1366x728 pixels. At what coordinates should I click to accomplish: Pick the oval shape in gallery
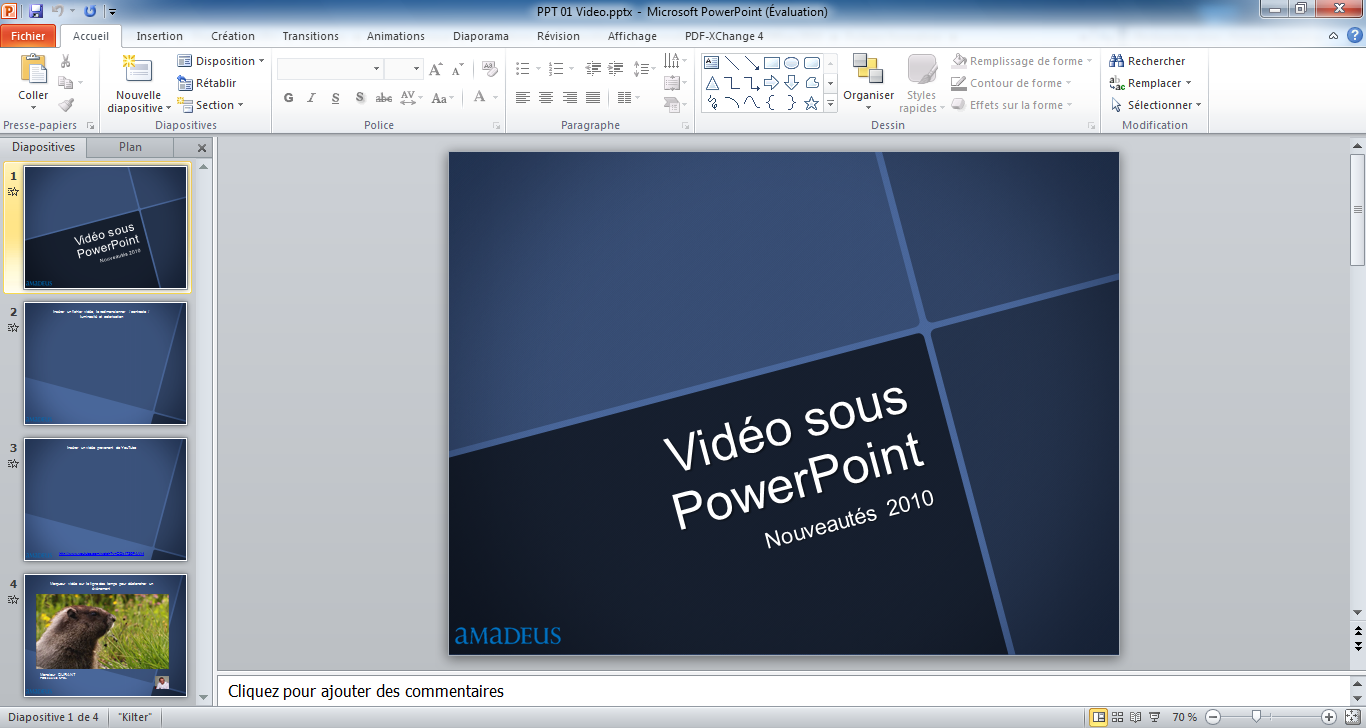coord(791,62)
